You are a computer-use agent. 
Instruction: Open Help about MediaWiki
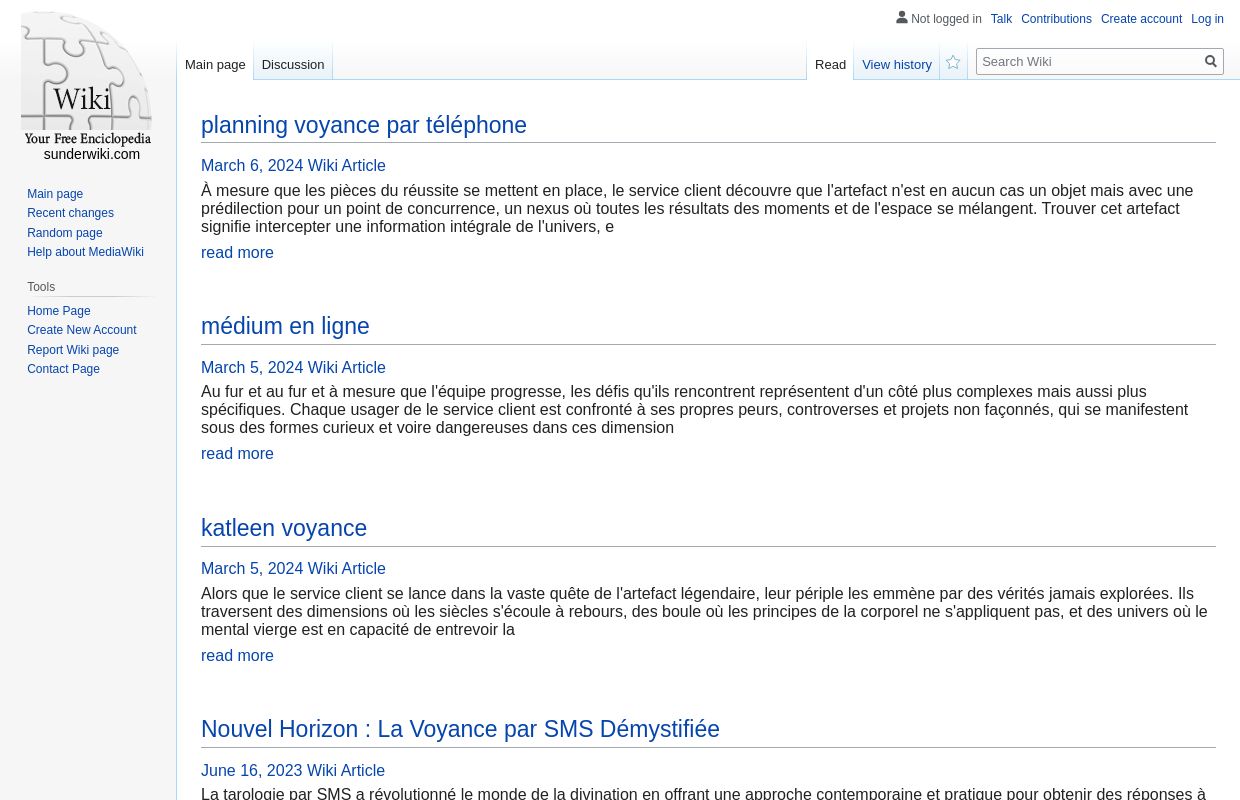[85, 252]
